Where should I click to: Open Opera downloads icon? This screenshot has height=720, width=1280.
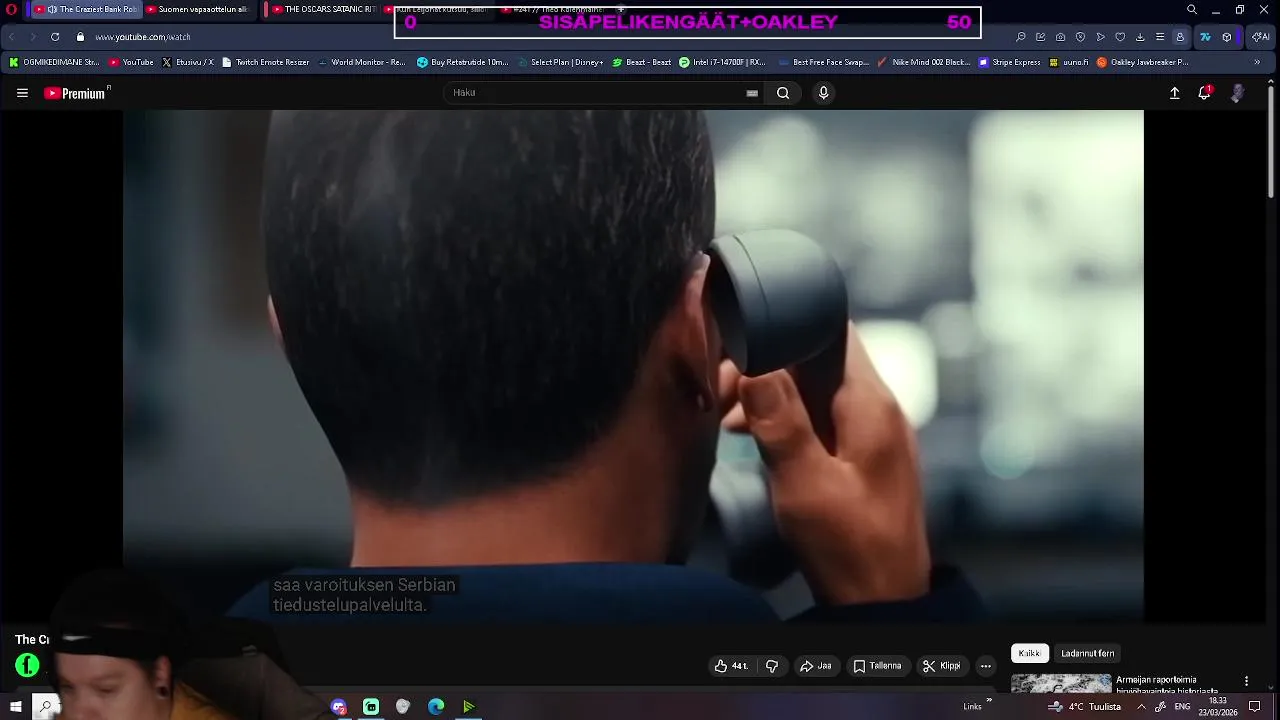(x=1140, y=37)
